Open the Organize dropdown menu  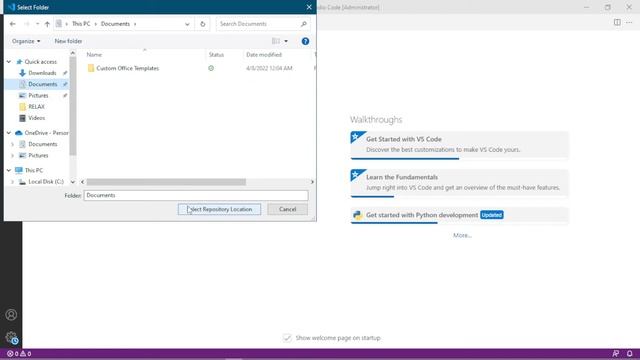coord(26,41)
